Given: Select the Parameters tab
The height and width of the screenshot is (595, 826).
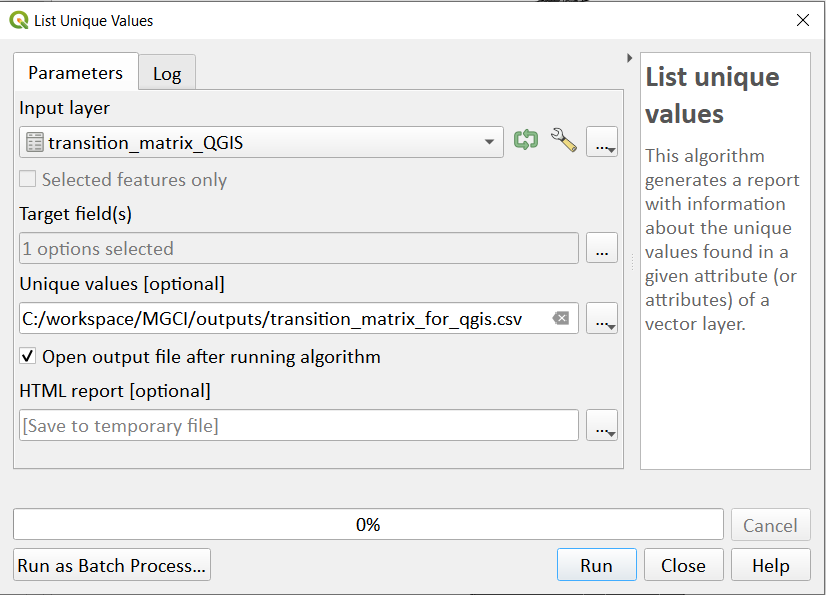Looking at the screenshot, I should [76, 72].
